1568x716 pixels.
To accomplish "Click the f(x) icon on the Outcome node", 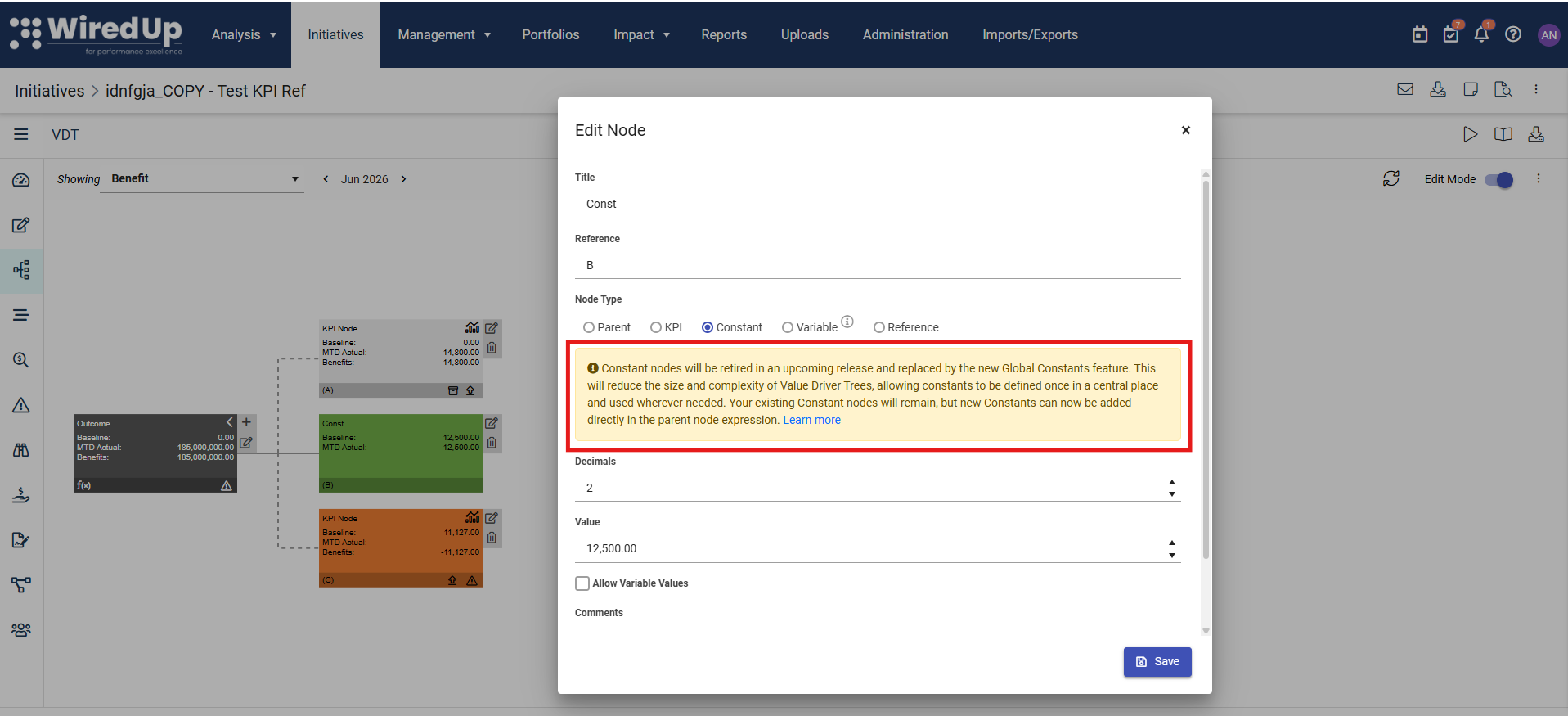I will [x=83, y=485].
